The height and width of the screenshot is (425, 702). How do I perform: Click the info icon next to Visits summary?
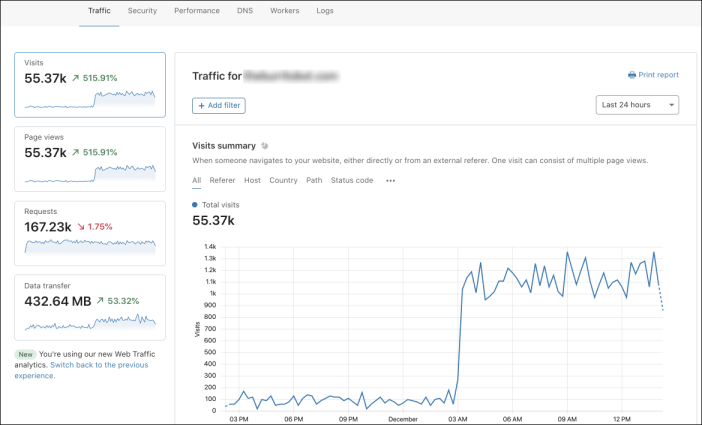pyautogui.click(x=265, y=146)
